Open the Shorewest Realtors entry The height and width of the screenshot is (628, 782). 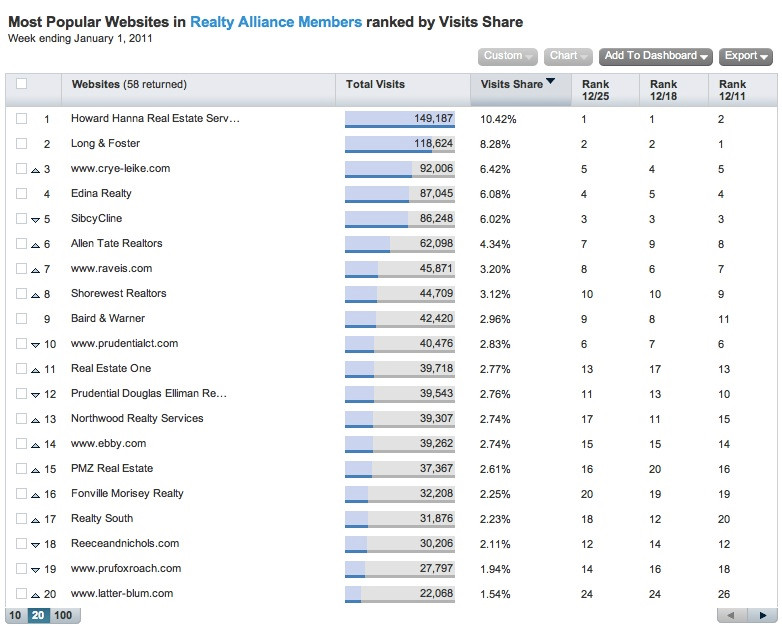(119, 293)
